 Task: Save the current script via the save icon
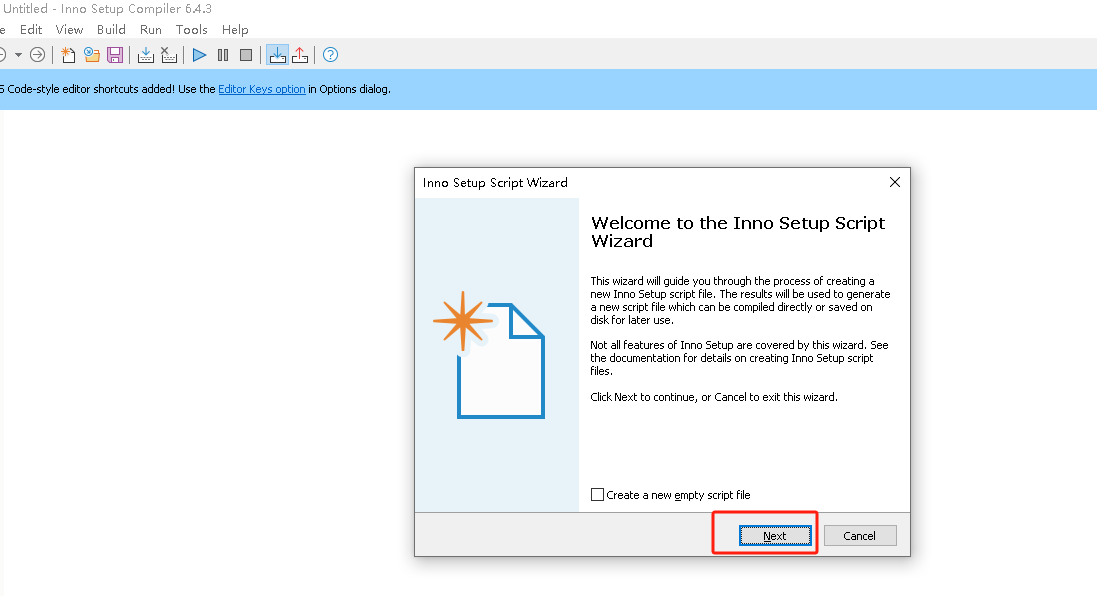115,55
